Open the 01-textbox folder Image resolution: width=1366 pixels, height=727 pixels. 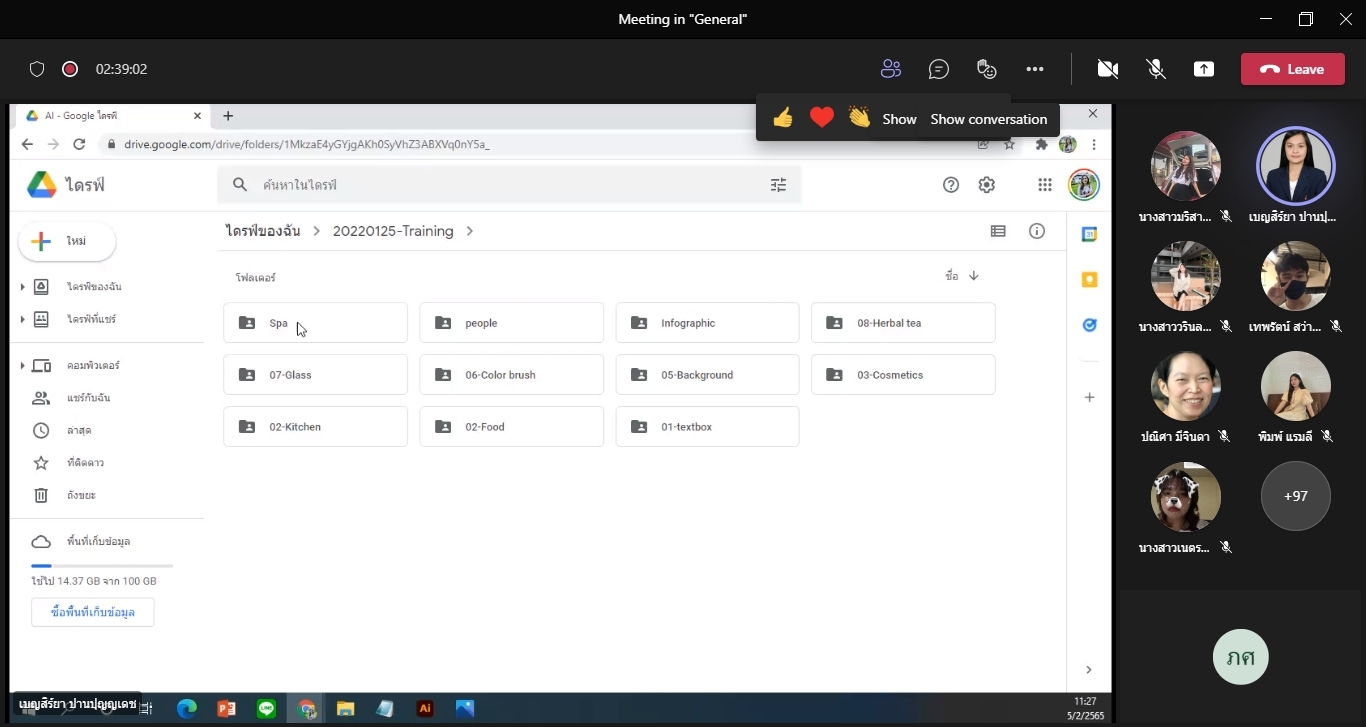click(x=707, y=427)
